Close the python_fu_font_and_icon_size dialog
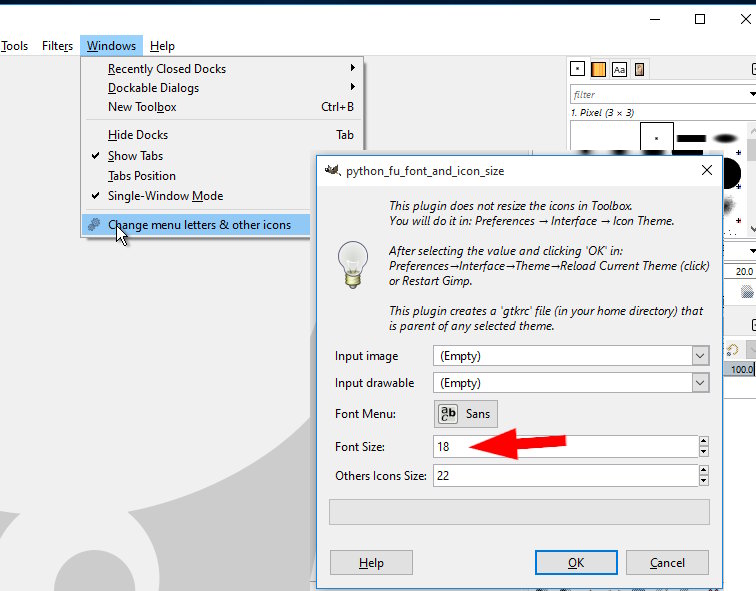Viewport: 756px width, 591px height. [x=706, y=170]
